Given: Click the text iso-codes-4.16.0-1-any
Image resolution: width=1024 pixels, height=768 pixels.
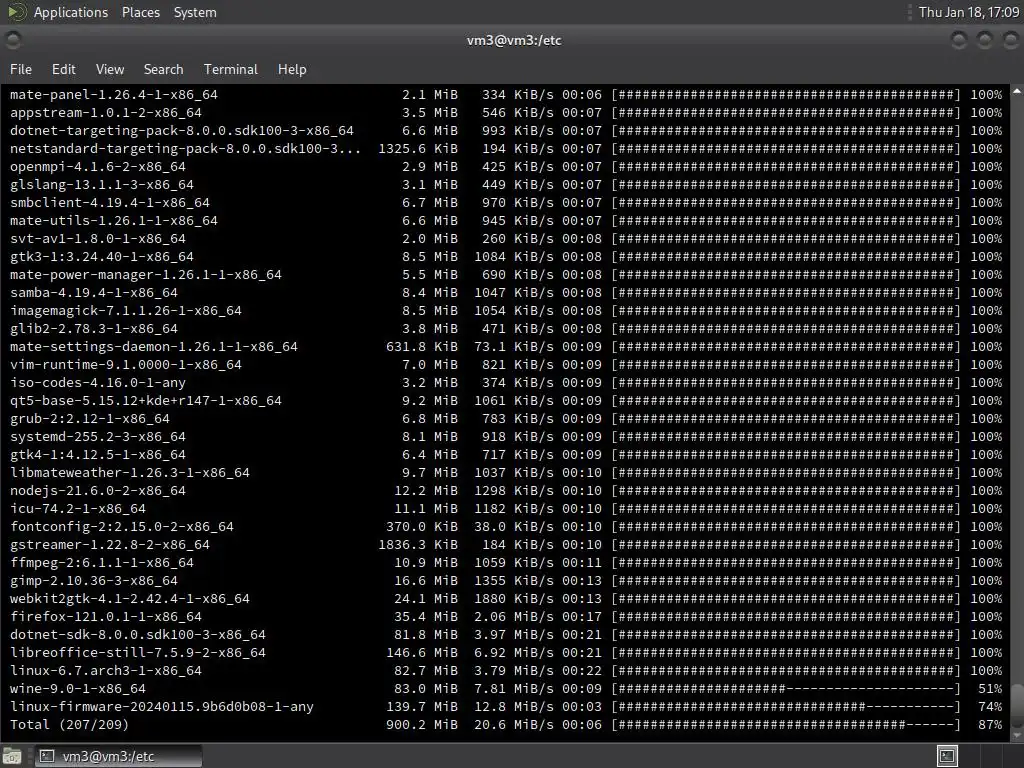Looking at the screenshot, I should (x=98, y=383).
